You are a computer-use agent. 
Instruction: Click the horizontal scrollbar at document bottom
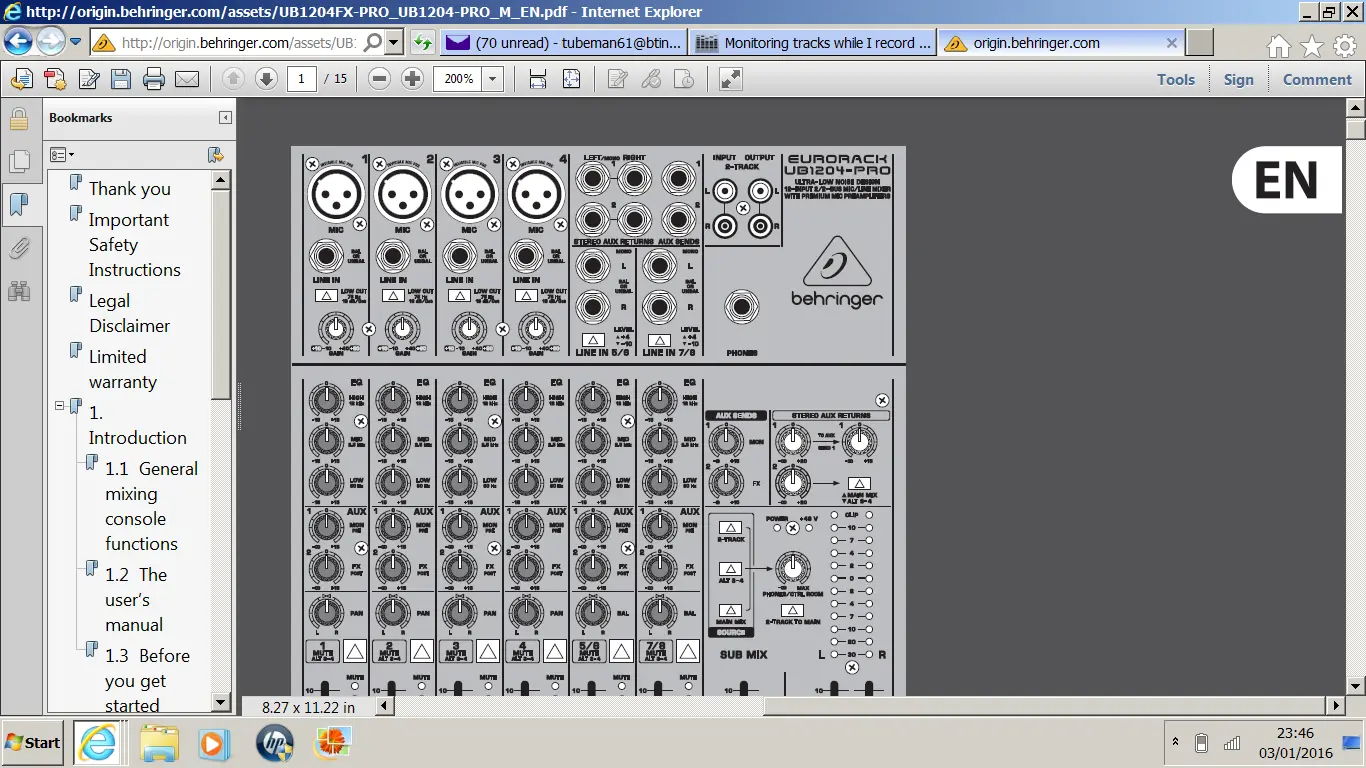point(860,706)
